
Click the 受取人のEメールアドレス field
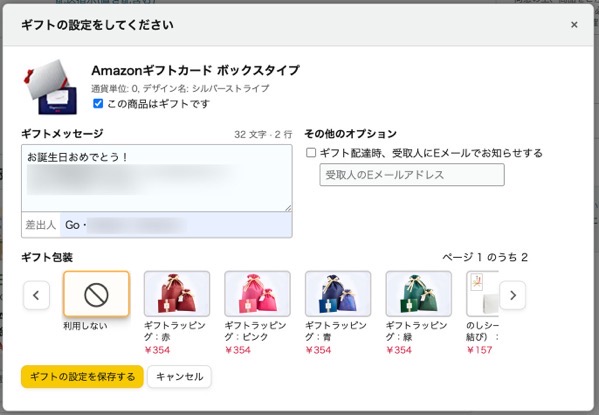(x=412, y=175)
